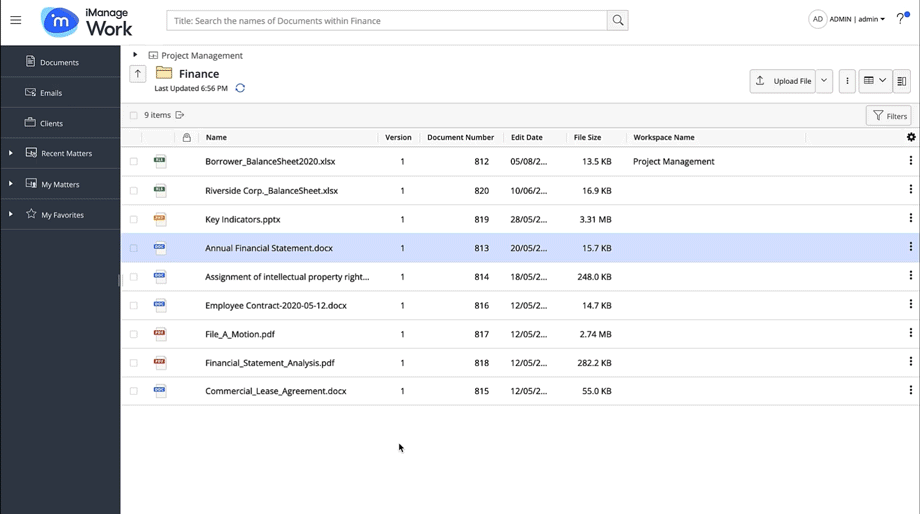Go up one folder level arrow

138,74
